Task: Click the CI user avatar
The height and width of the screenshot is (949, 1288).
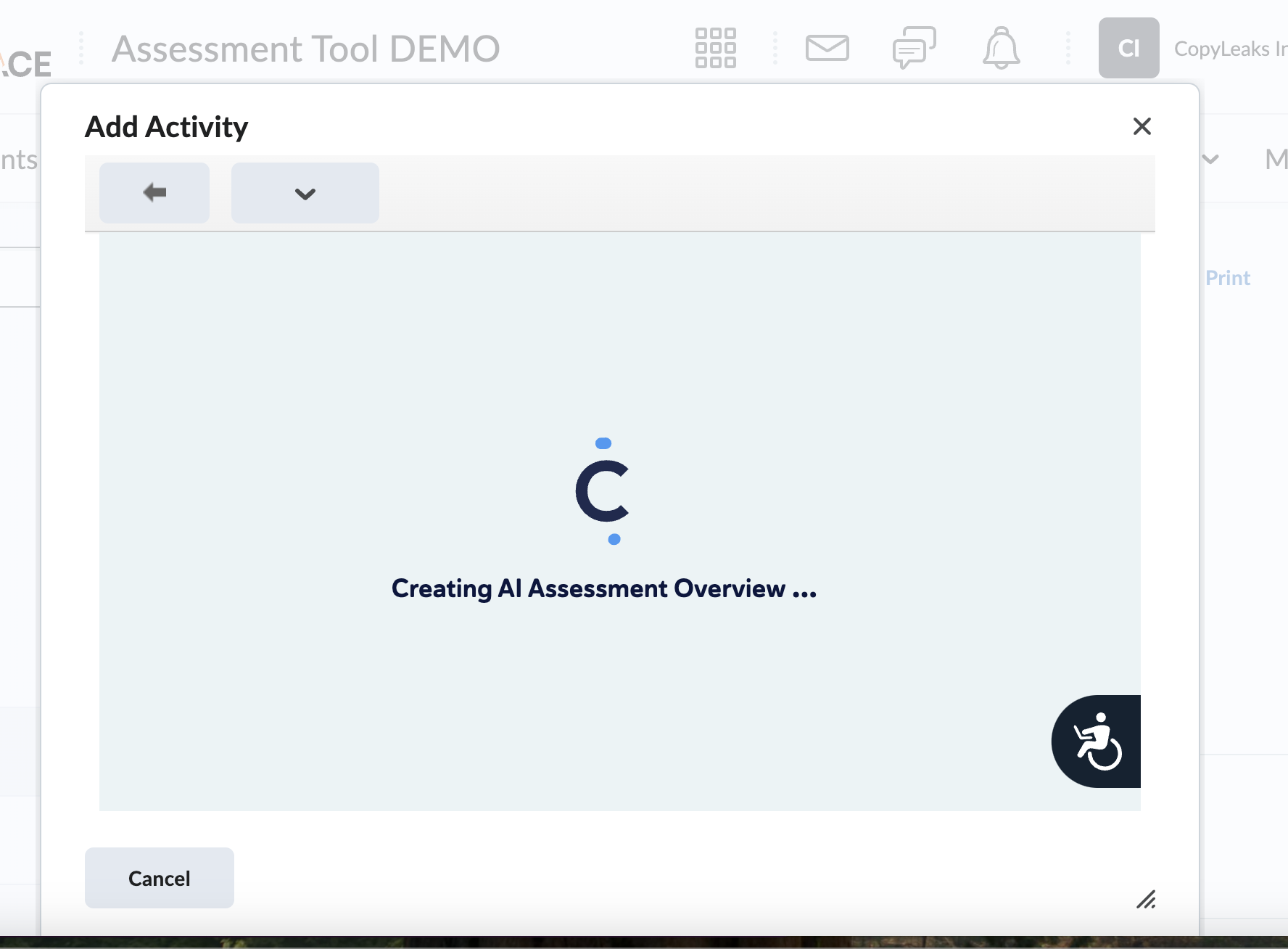Action: coord(1129,48)
